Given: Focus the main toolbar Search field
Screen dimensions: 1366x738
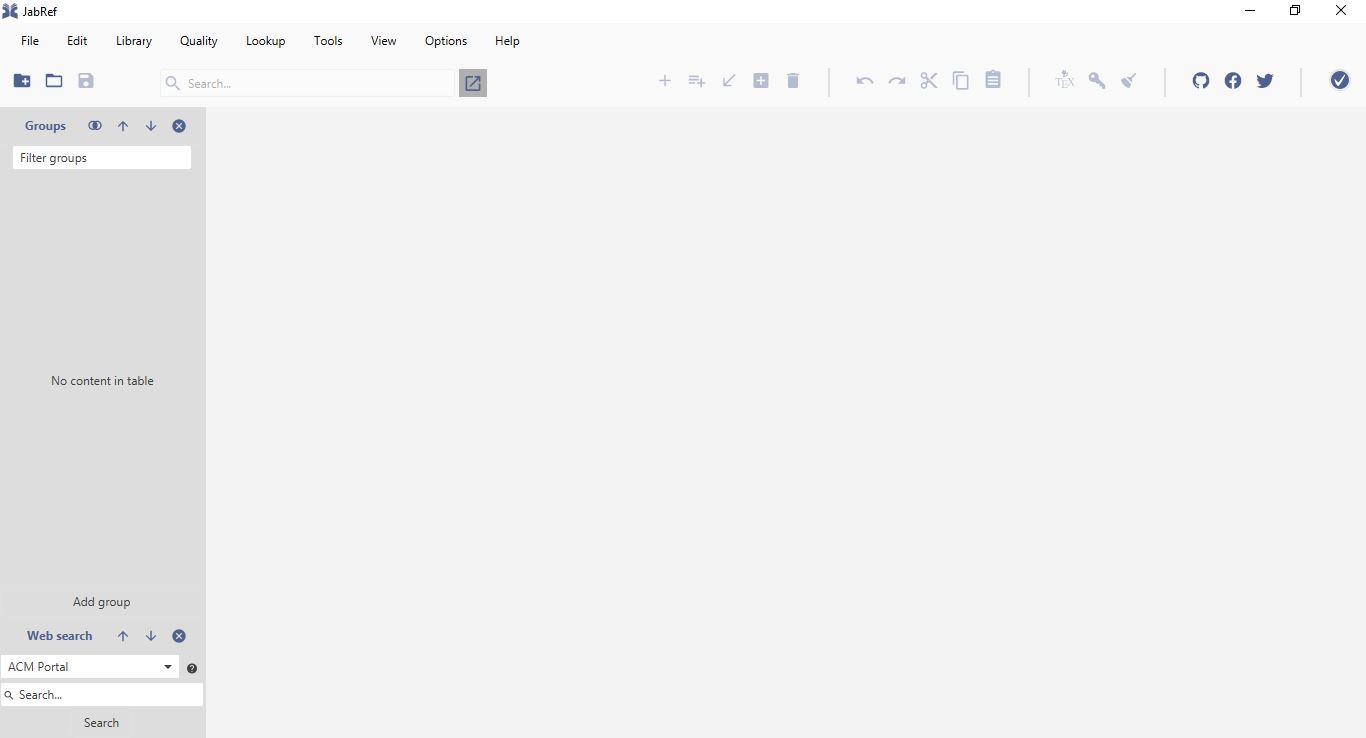Looking at the screenshot, I should coord(307,83).
